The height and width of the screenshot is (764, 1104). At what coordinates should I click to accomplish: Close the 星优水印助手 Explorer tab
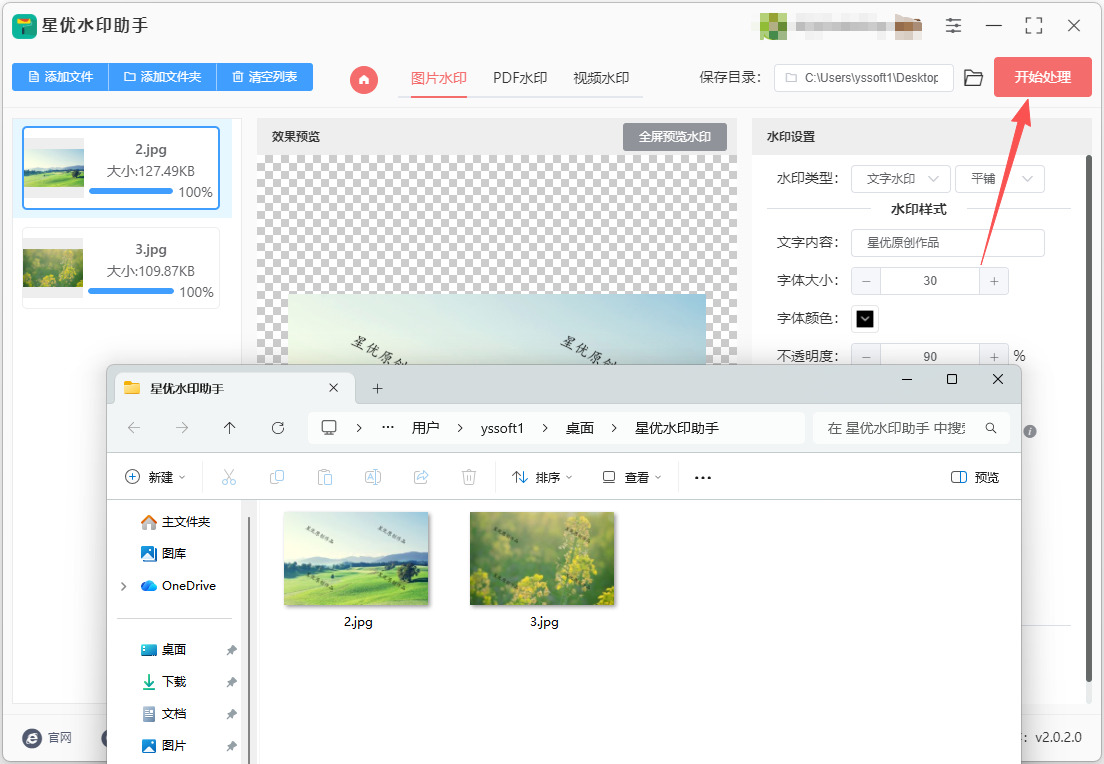pos(334,388)
